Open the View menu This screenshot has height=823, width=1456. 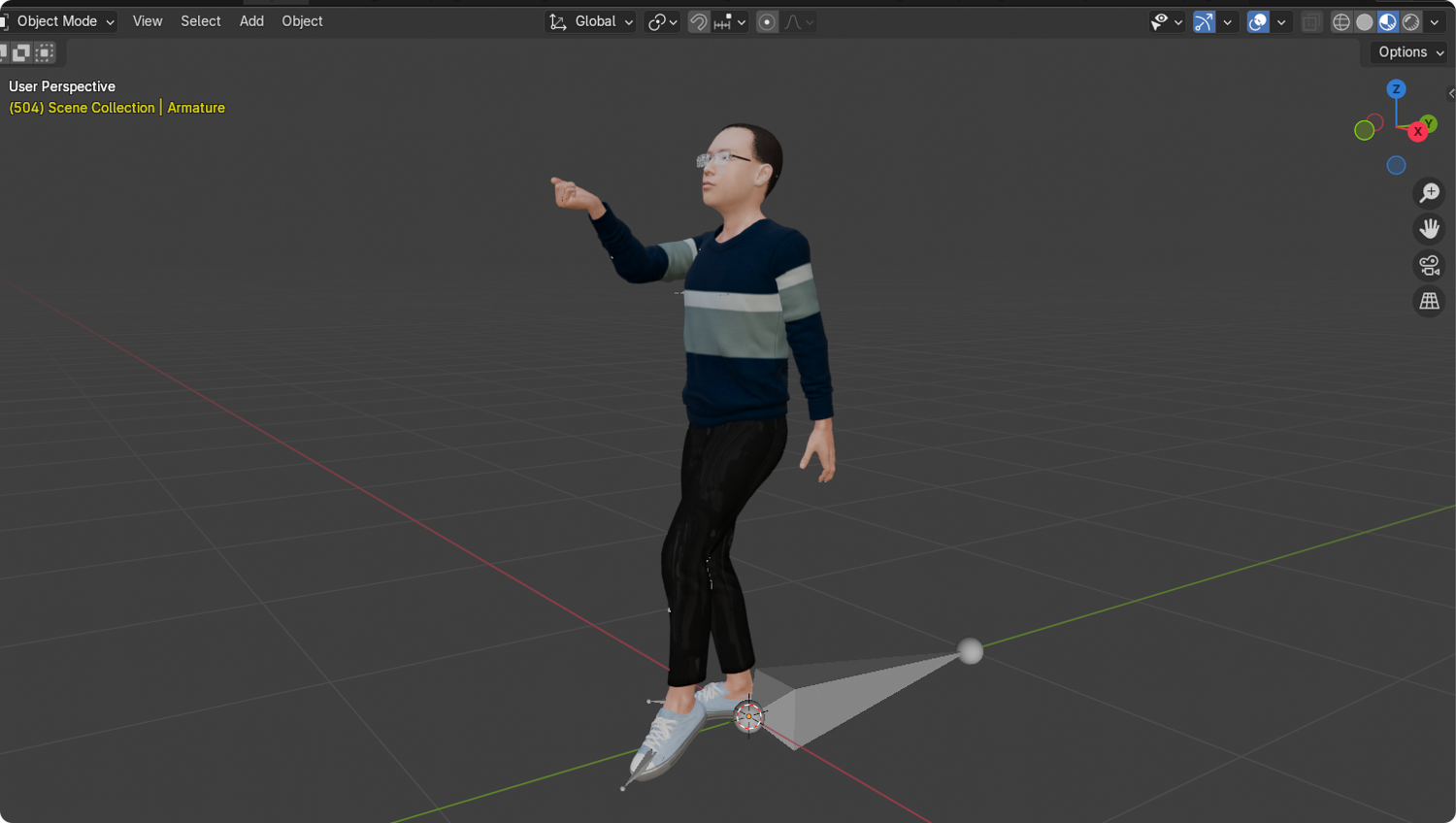point(148,21)
